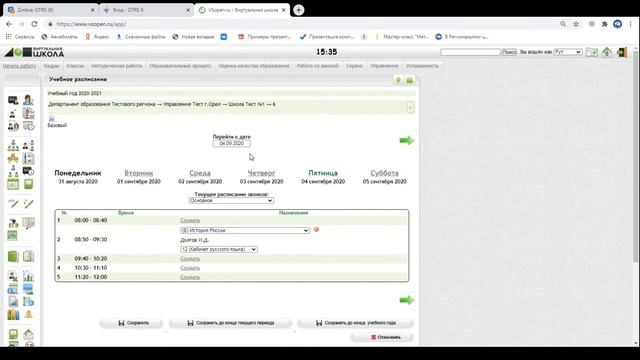
Task: Click the Сохранить button
Action: tap(131, 323)
